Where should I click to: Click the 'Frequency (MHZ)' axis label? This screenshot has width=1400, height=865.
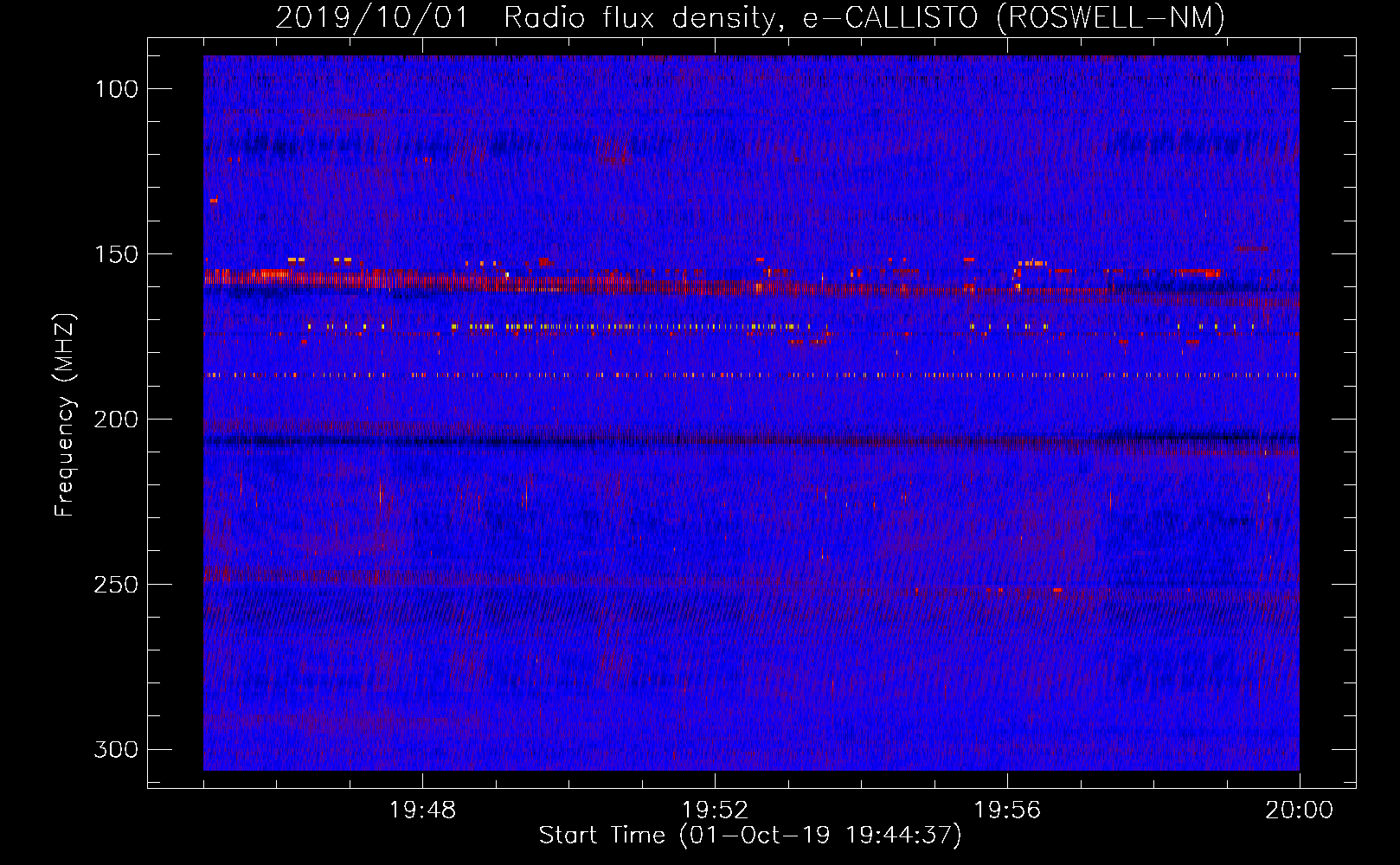pos(65,414)
